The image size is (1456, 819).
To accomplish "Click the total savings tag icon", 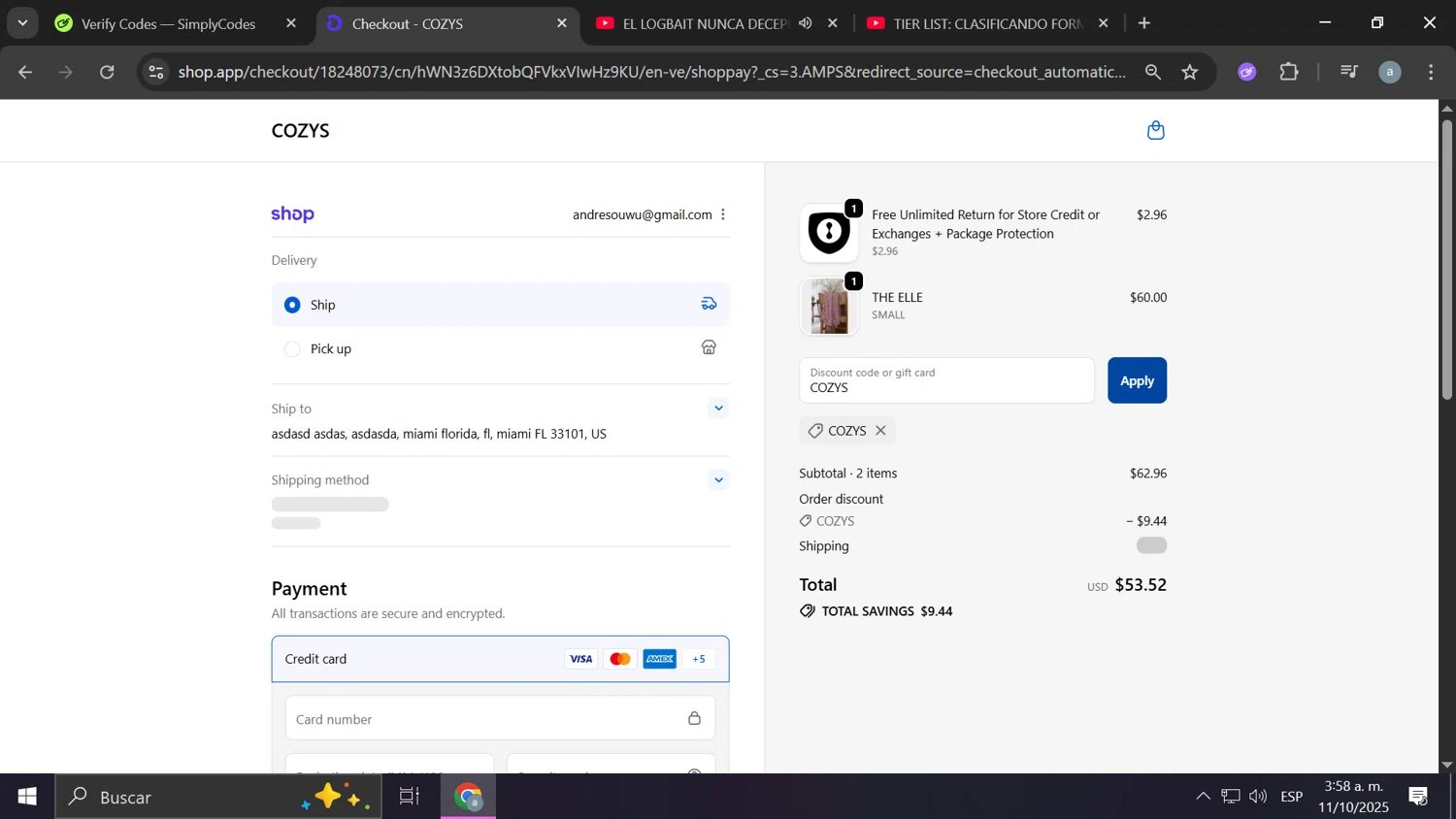I will (x=808, y=611).
